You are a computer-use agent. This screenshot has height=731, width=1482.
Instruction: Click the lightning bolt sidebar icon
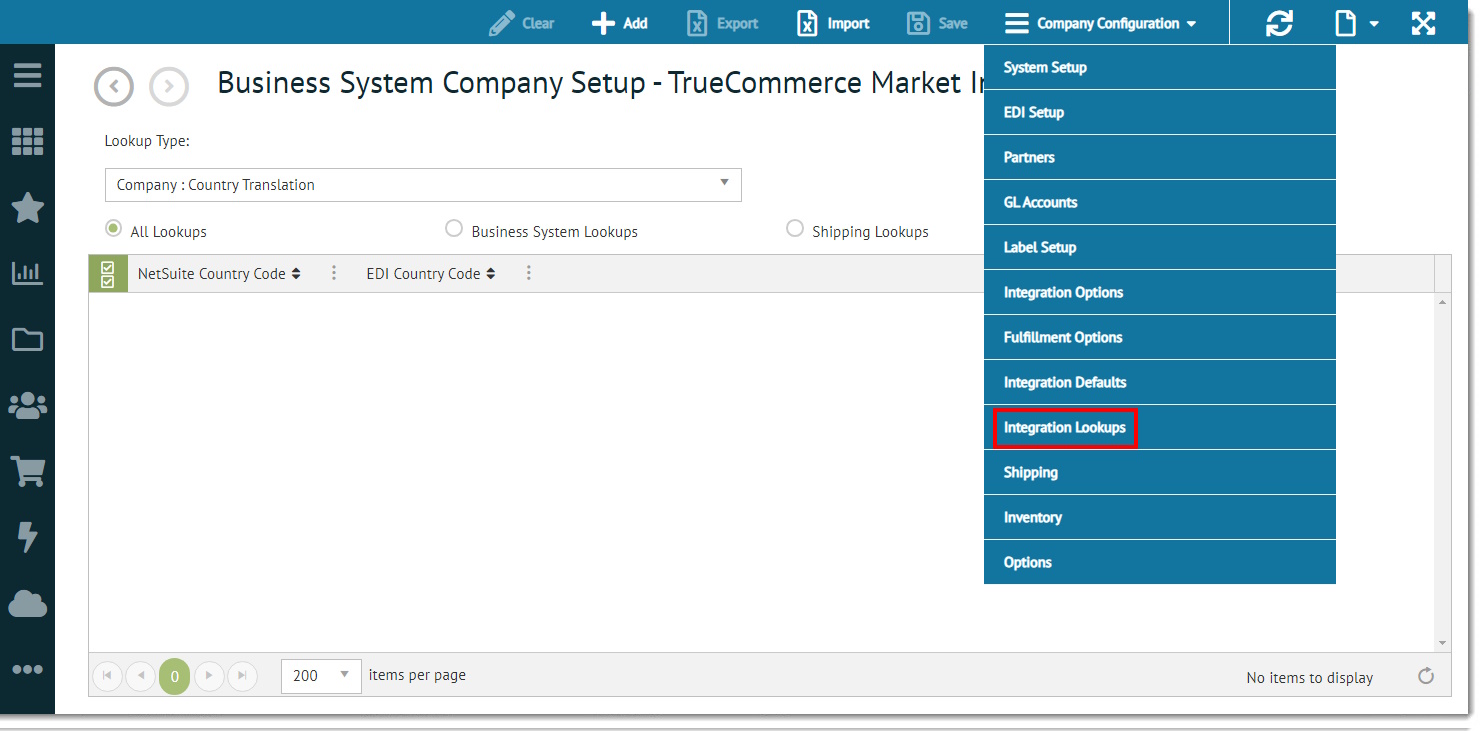[27, 537]
